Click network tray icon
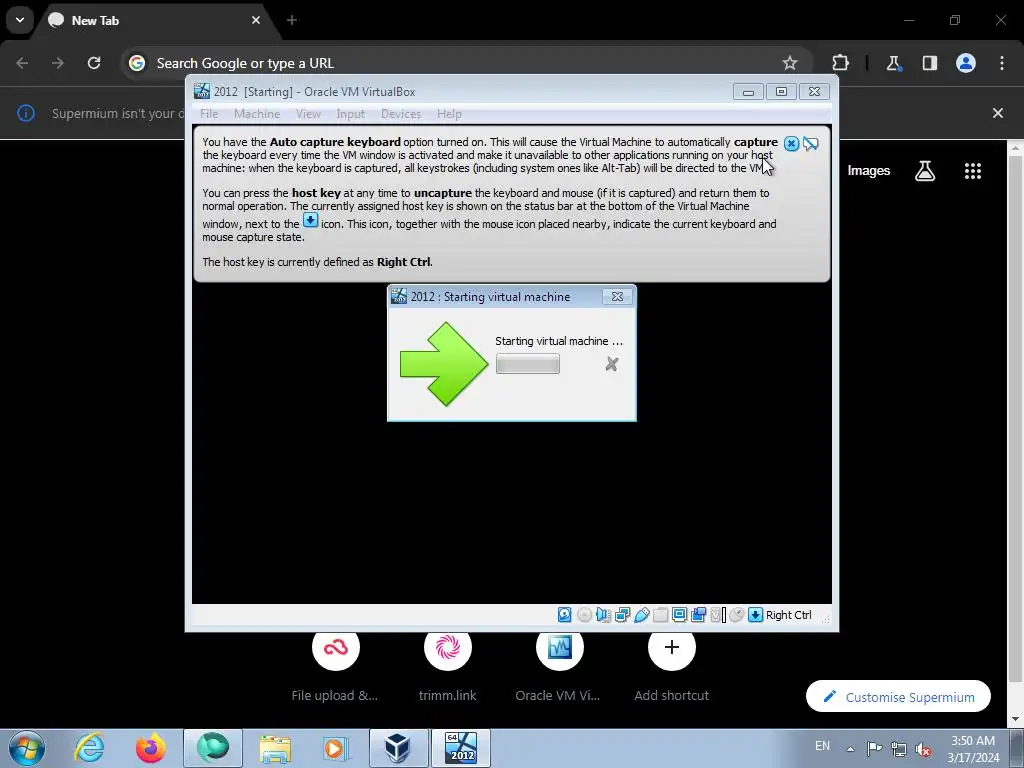The width and height of the screenshot is (1024, 768). [x=899, y=748]
